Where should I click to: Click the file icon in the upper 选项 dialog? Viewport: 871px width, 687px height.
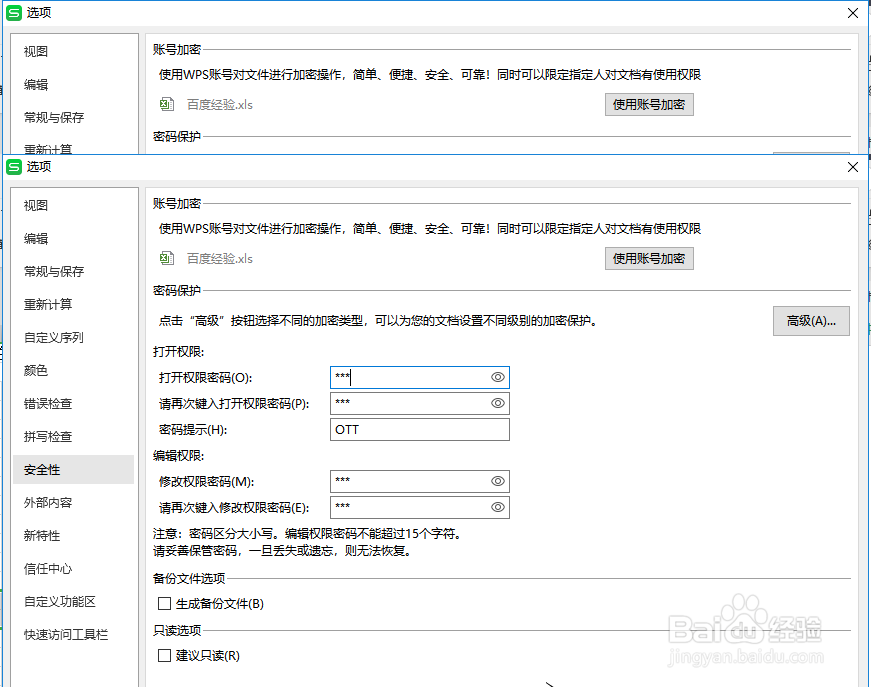point(166,104)
